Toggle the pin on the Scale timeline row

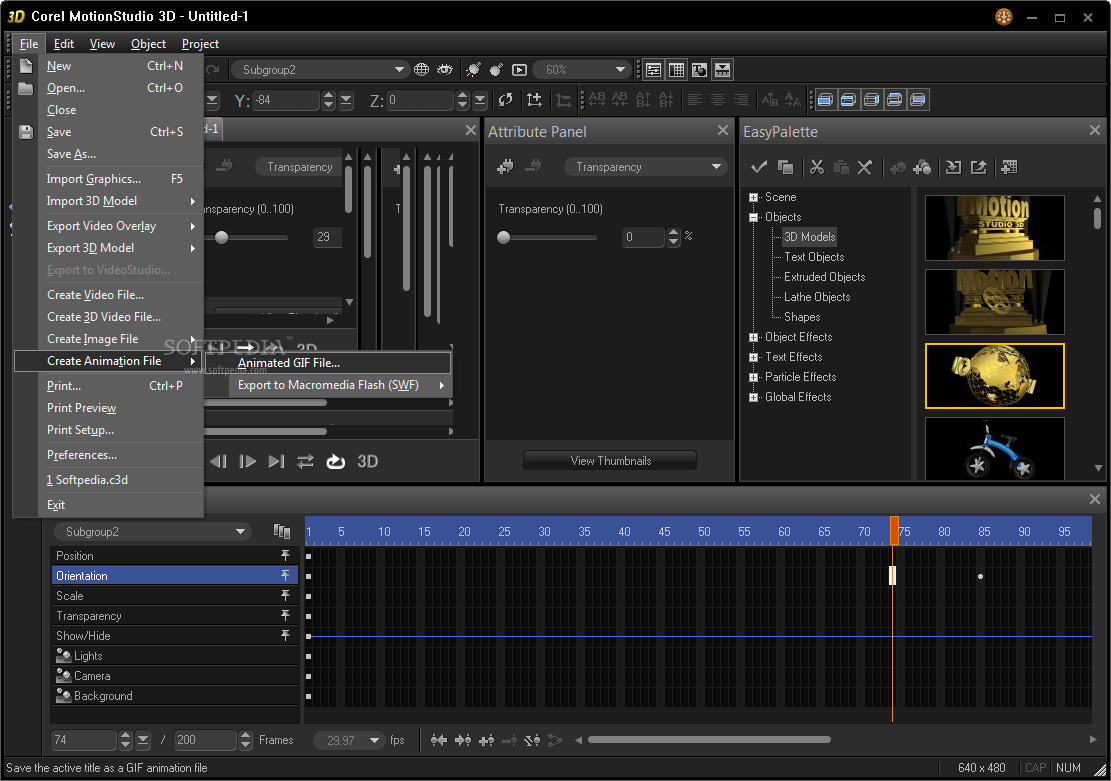coord(286,595)
